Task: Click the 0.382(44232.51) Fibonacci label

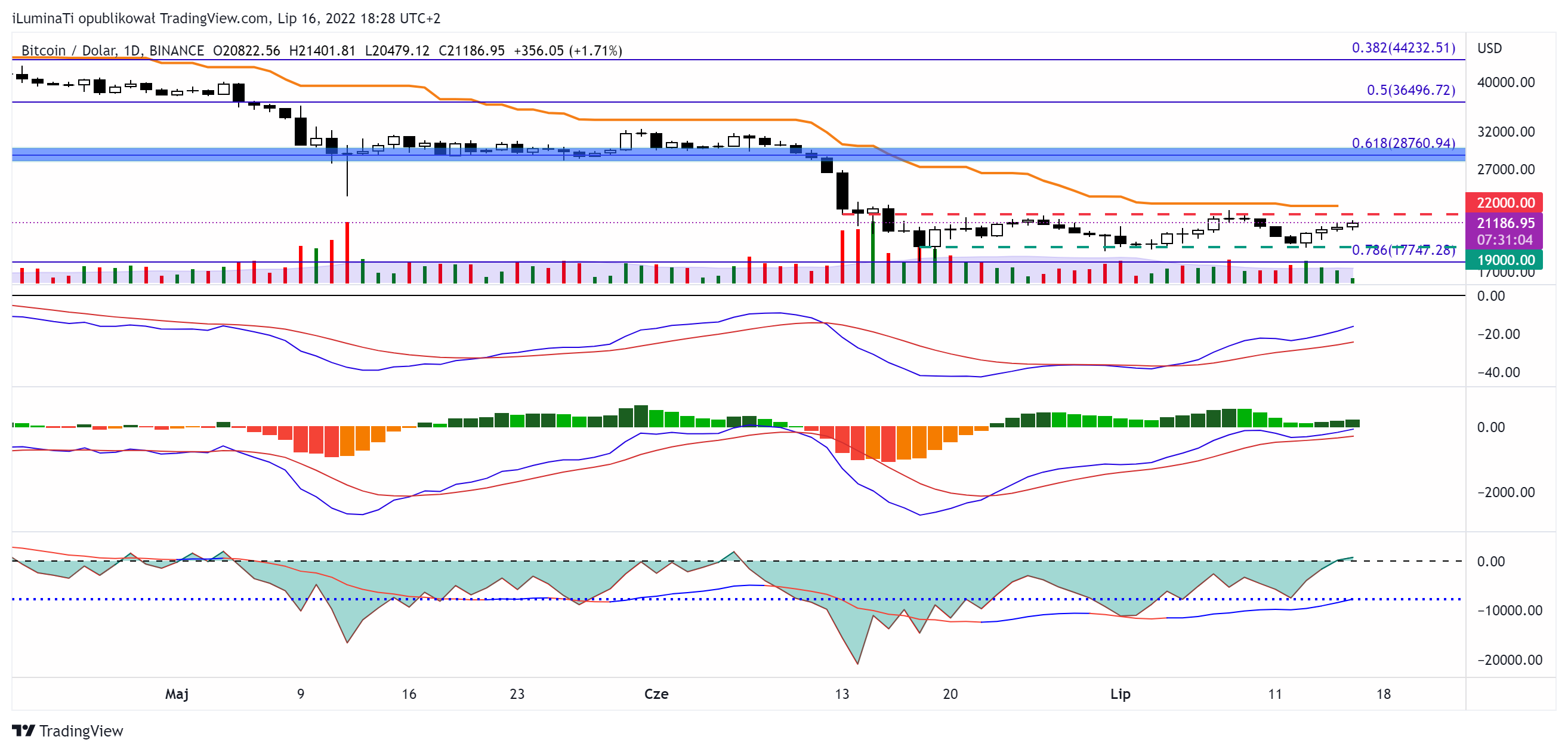Action: point(1403,48)
